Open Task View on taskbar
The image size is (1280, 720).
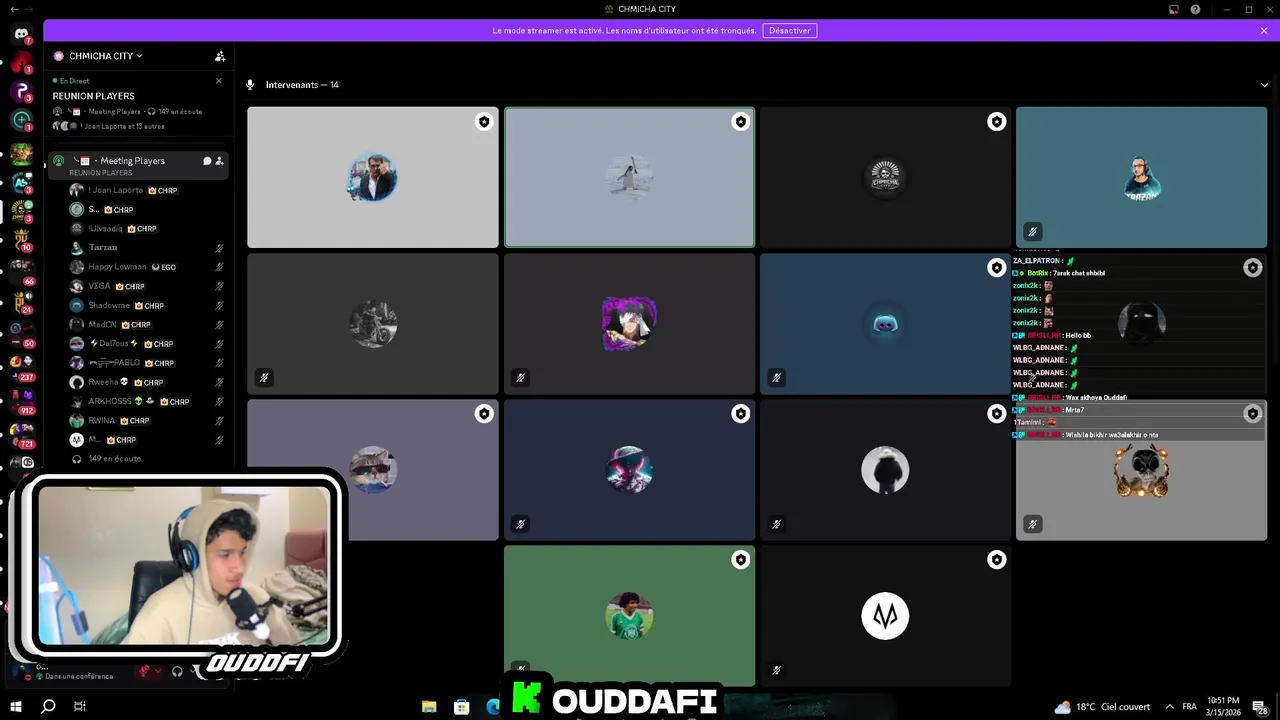click(x=80, y=707)
